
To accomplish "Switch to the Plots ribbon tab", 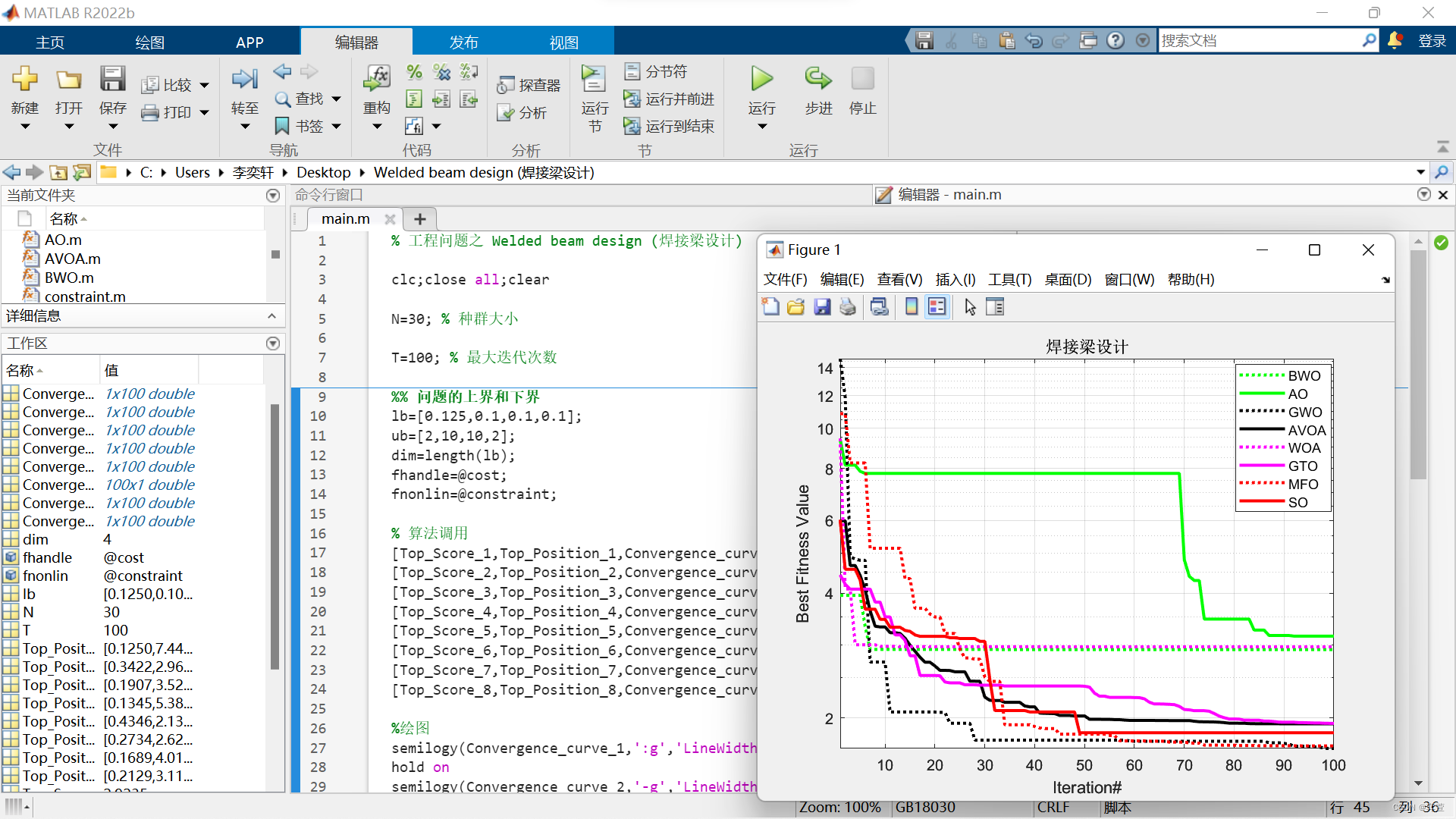I will click(149, 42).
